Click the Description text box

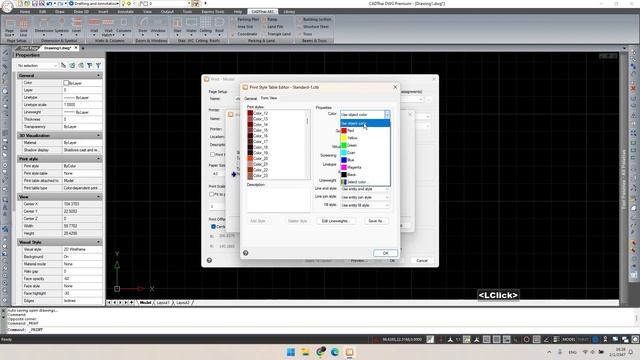click(278, 200)
